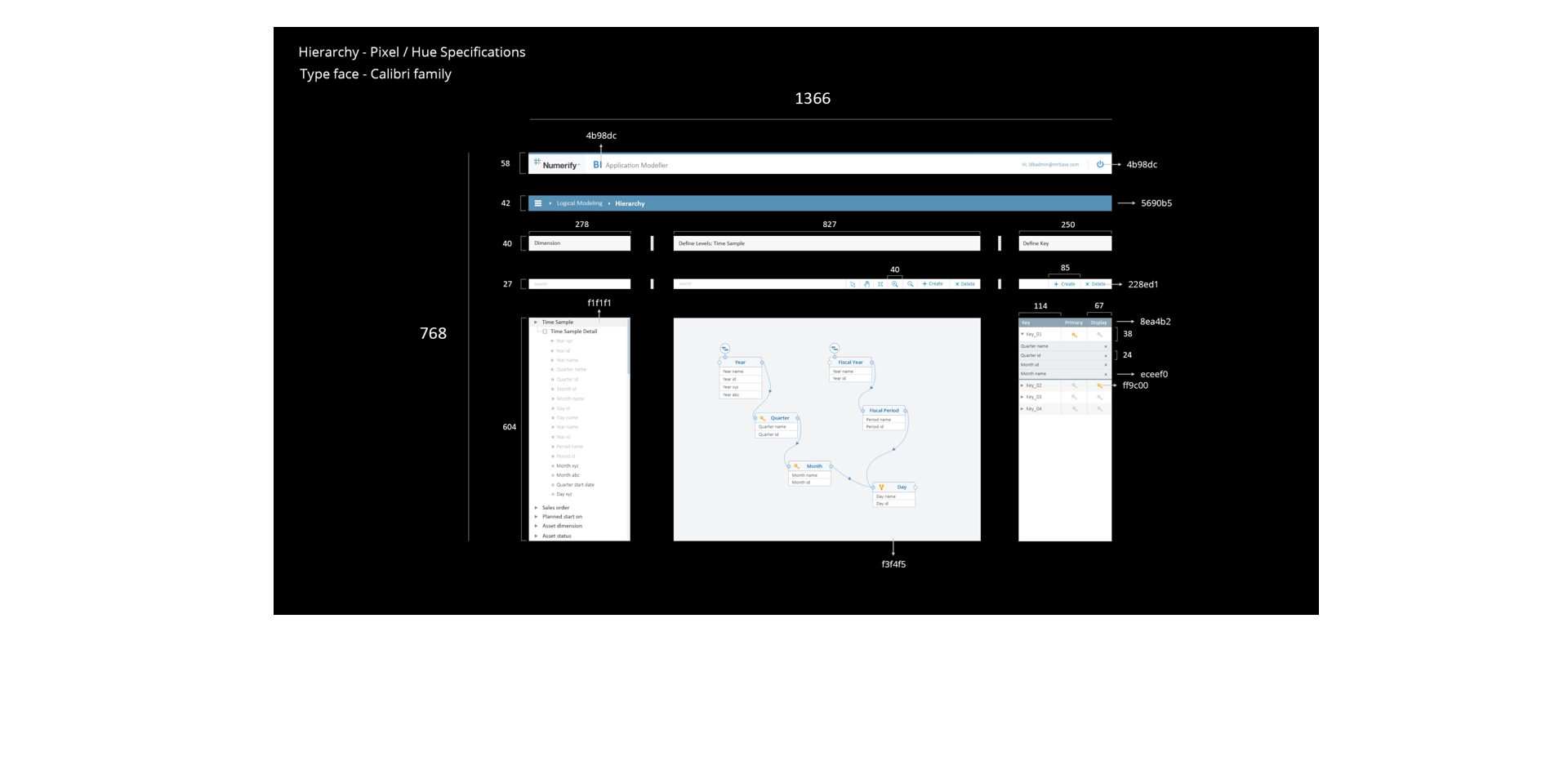Toggle the Time Sample Detail checkbox
This screenshot has width=1568, height=761.
tap(545, 332)
